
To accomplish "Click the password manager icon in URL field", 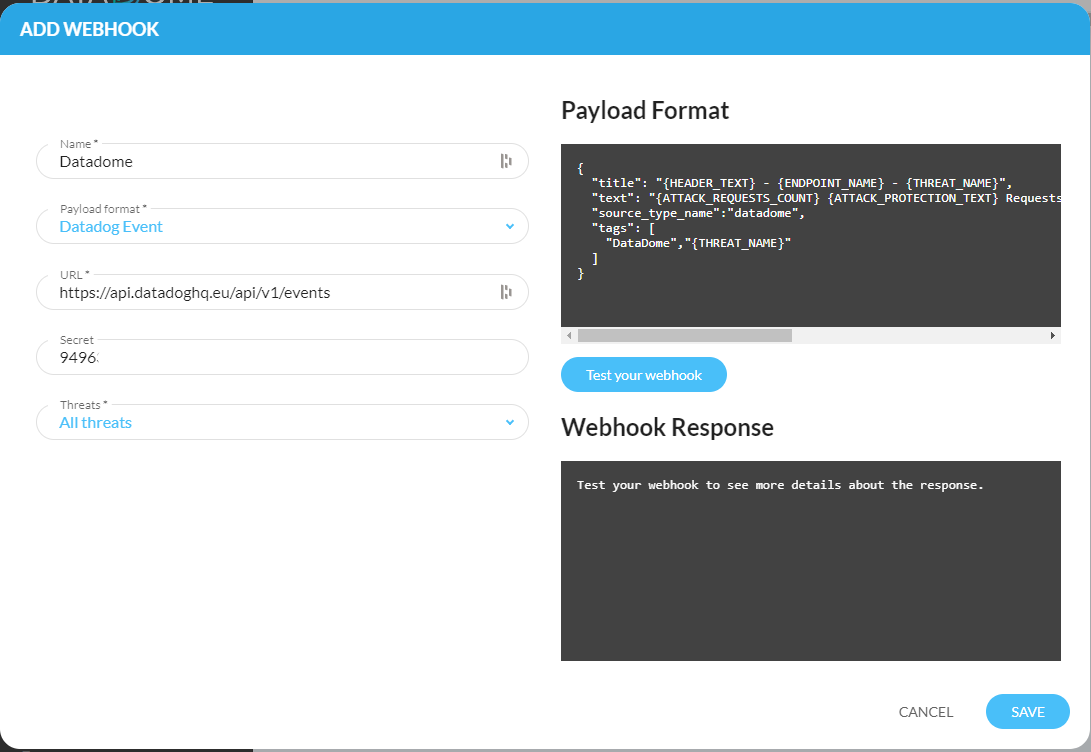I will (x=506, y=292).
